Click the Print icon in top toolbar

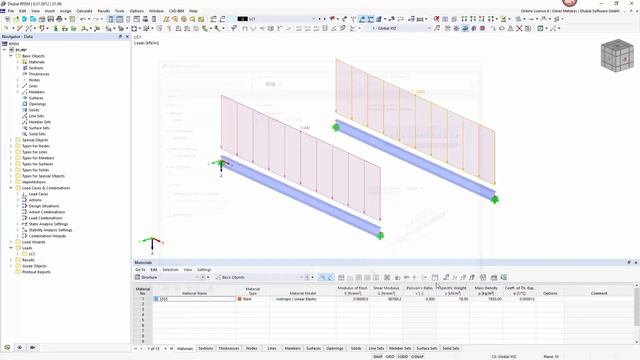(59, 19)
